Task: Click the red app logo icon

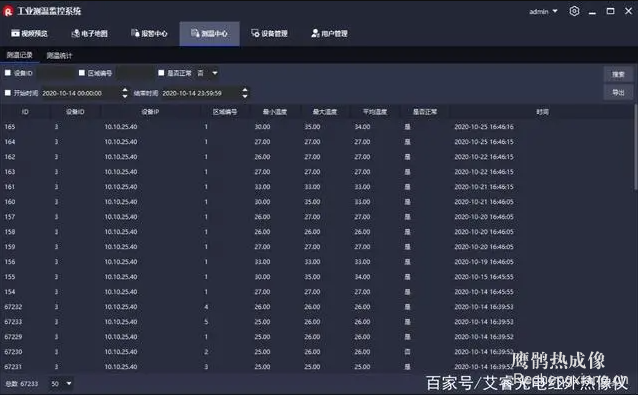Action: 8,11
